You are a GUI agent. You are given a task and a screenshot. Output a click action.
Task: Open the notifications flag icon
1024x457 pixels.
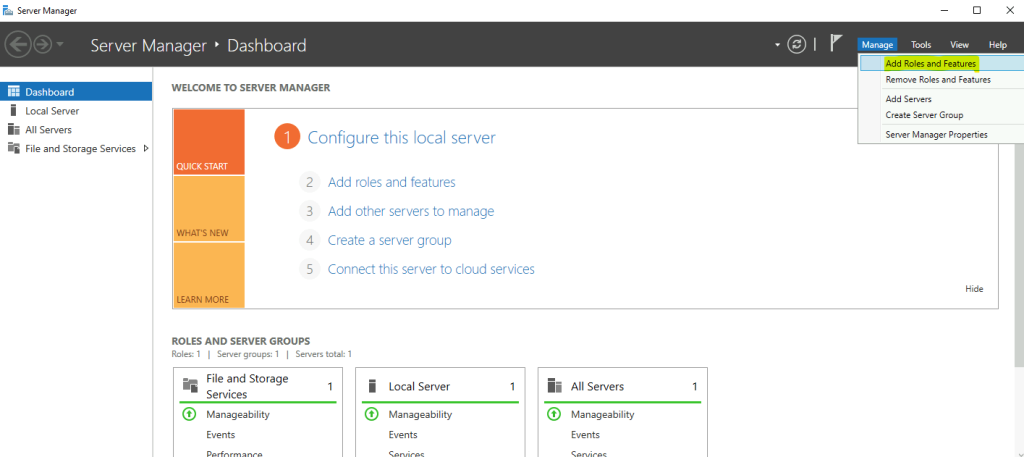pyautogui.click(x=835, y=43)
